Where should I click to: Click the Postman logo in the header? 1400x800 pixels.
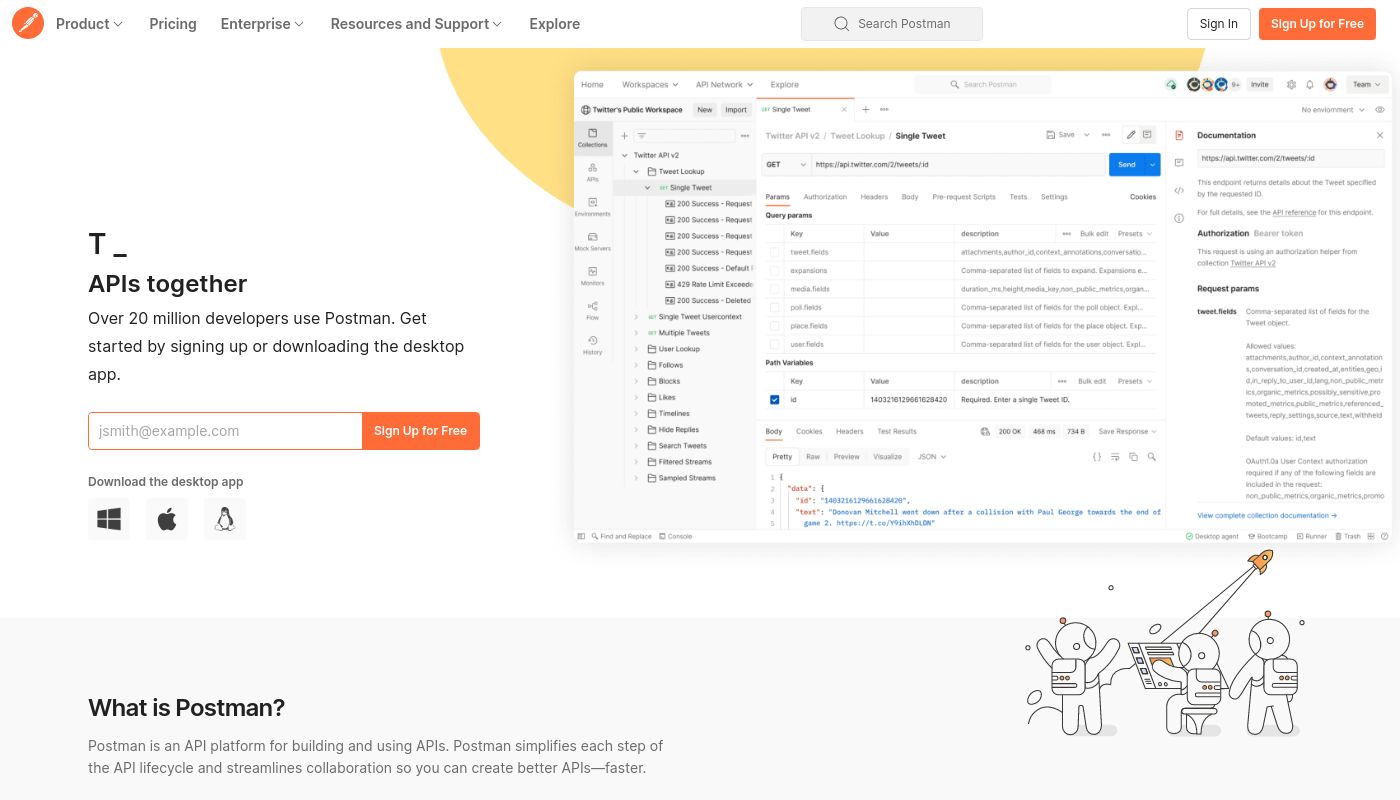click(x=28, y=23)
